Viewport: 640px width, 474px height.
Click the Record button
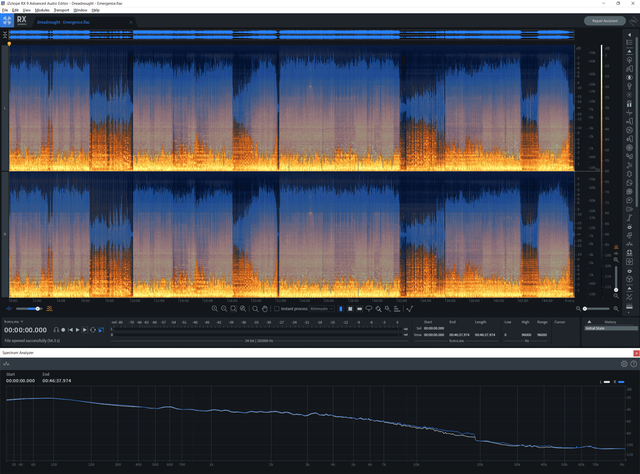coord(63,330)
